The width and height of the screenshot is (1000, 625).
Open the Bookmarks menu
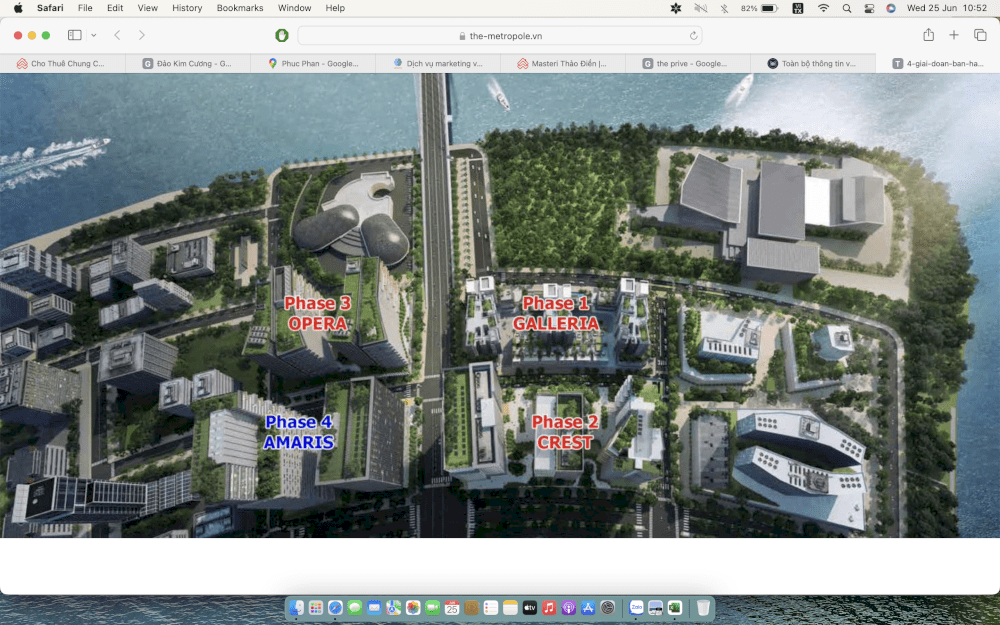(x=240, y=8)
